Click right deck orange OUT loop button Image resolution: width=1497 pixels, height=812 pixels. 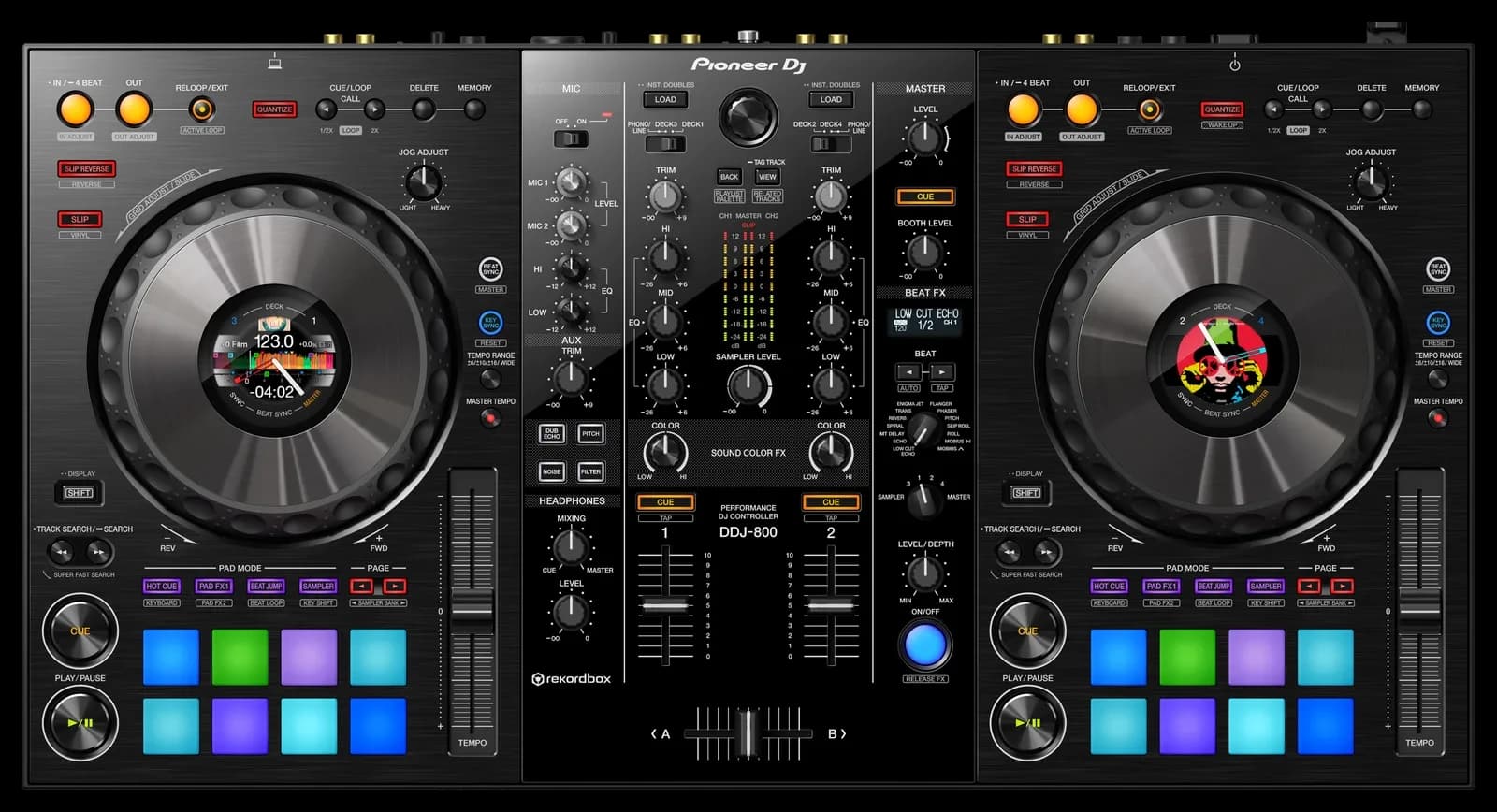click(1082, 110)
